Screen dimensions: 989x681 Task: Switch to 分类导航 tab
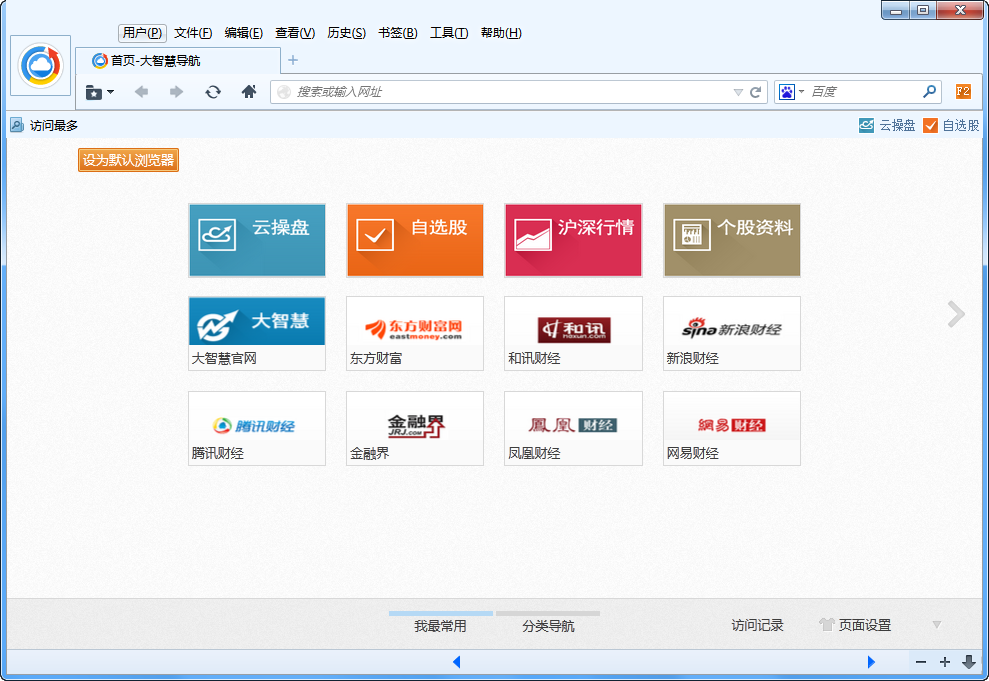[548, 622]
